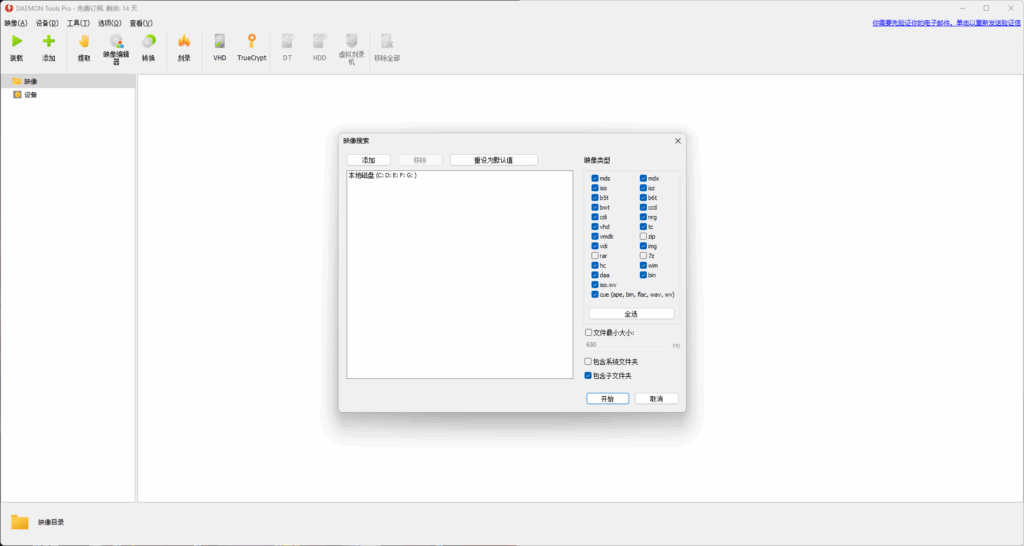Image resolution: width=1024 pixels, height=546 pixels.
Task: Click the 虚拟刻录机 virtual burner icon
Action: point(351,41)
